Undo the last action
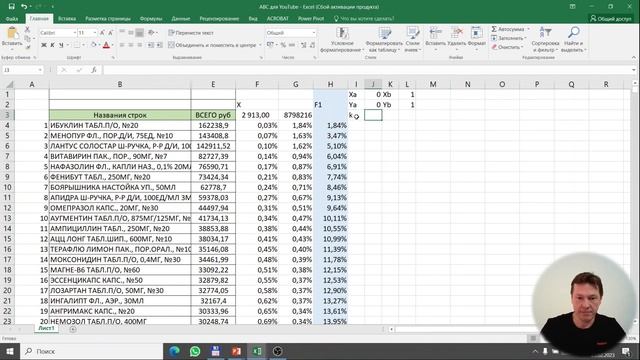Image resolution: width=640 pixels, height=360 pixels. pyautogui.click(x=24, y=7)
